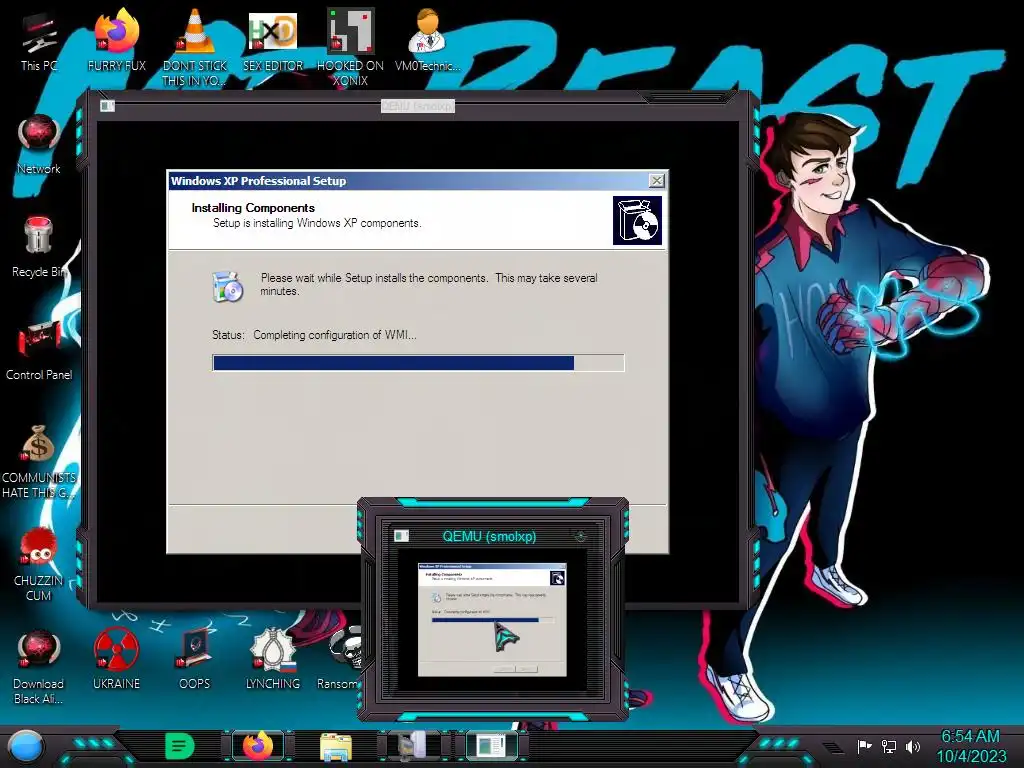Click the Start orb button

click(x=26, y=746)
